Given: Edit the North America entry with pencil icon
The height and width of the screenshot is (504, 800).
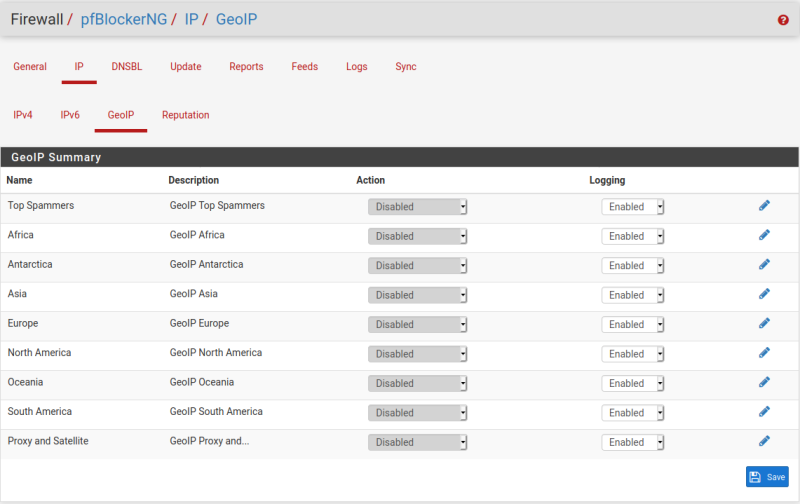Looking at the screenshot, I should coord(764,352).
